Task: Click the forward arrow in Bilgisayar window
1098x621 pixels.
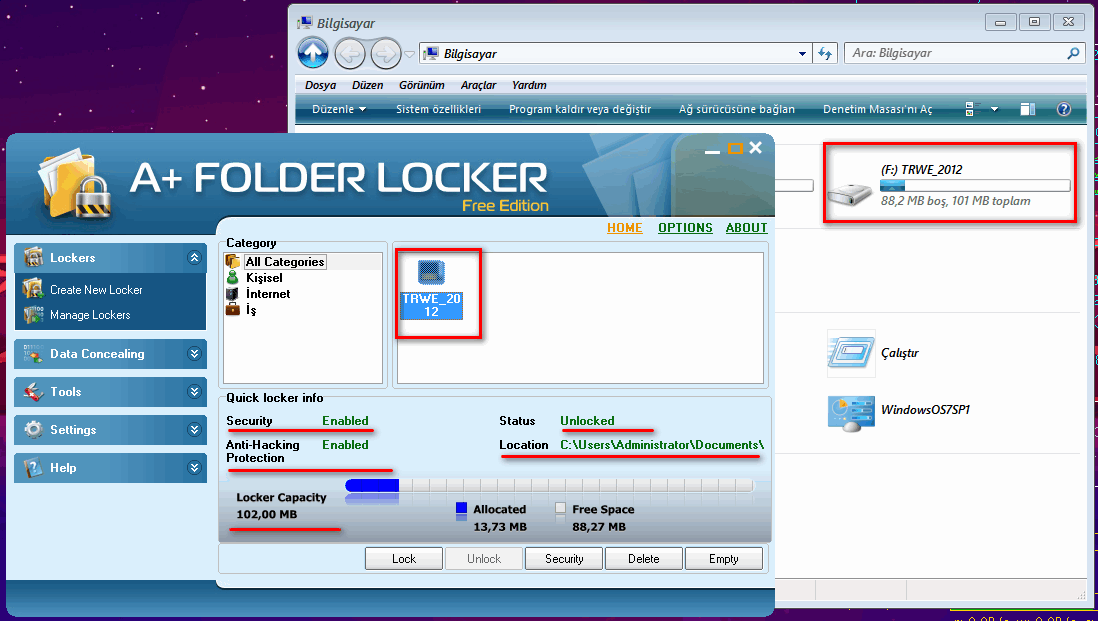Action: tap(386, 54)
